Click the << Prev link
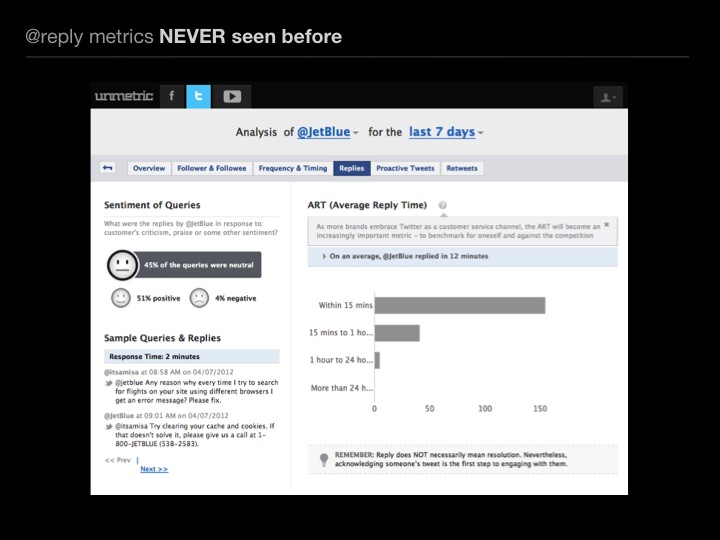Image resolution: width=720 pixels, height=540 pixels. click(118, 460)
